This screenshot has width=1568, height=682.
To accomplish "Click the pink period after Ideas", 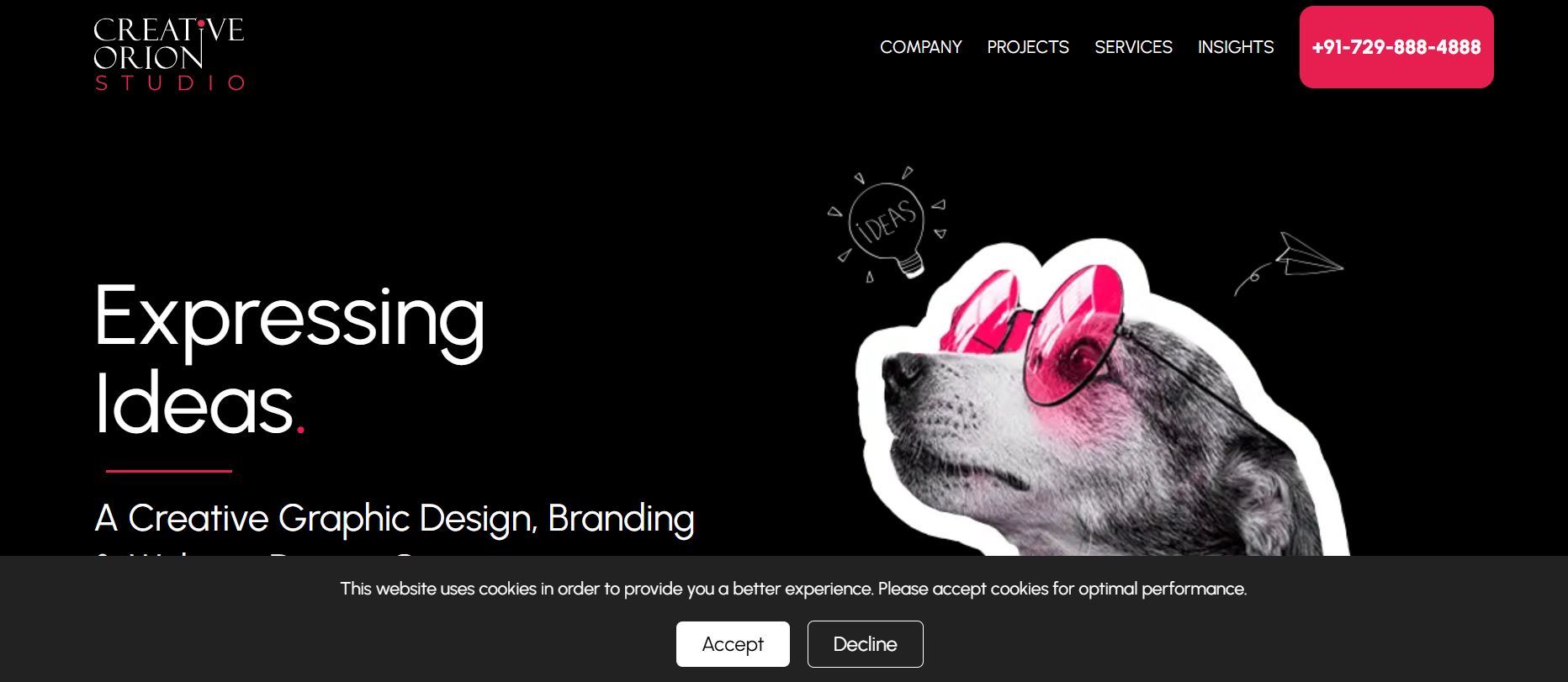I will pyautogui.click(x=300, y=431).
